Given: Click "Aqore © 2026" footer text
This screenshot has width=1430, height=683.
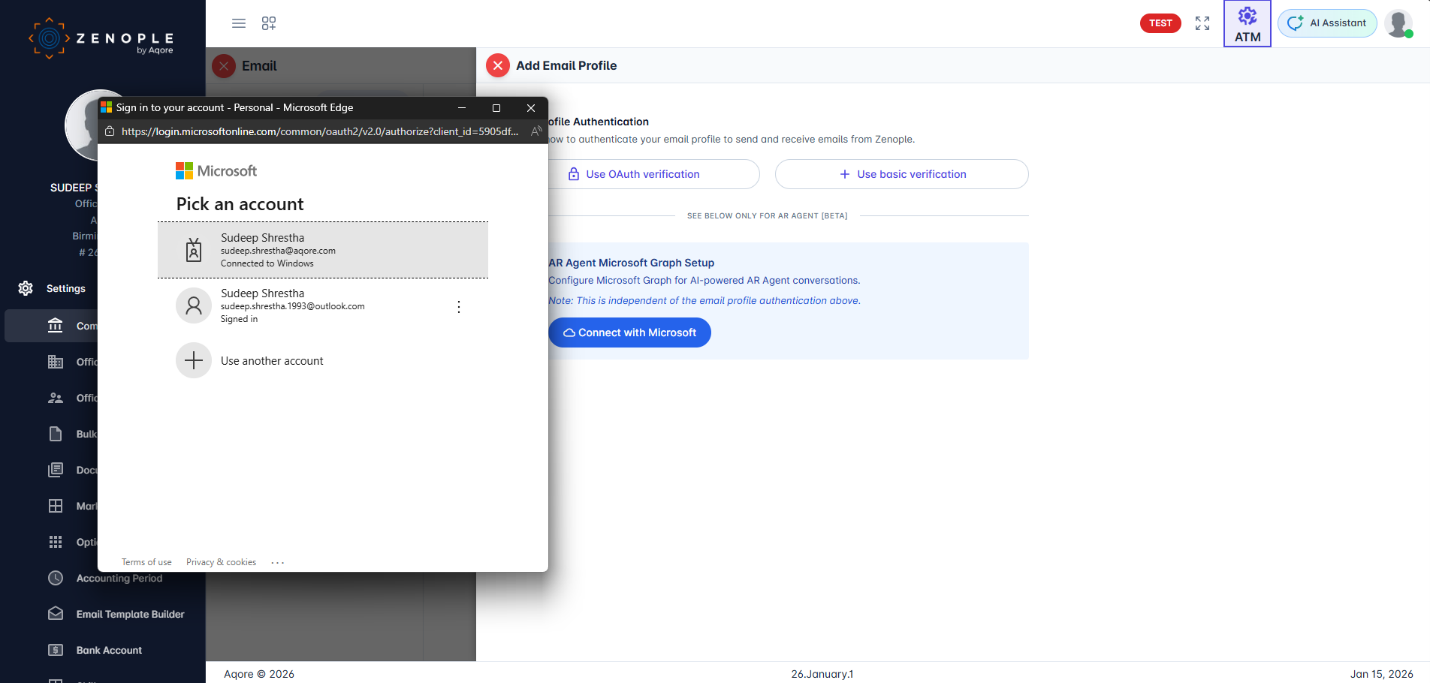Looking at the screenshot, I should click(x=259, y=674).
